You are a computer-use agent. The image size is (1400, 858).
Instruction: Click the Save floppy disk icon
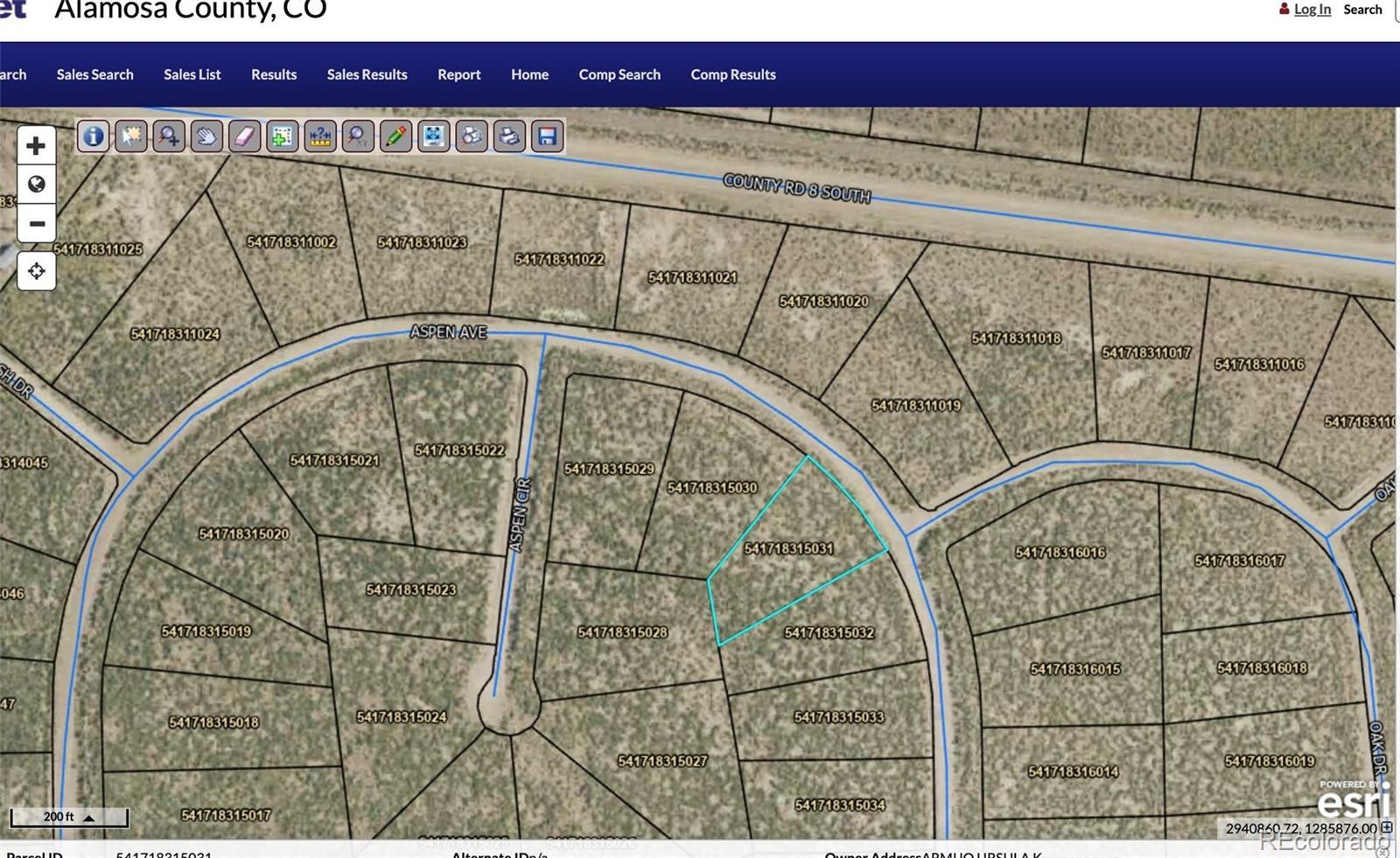coord(547,136)
